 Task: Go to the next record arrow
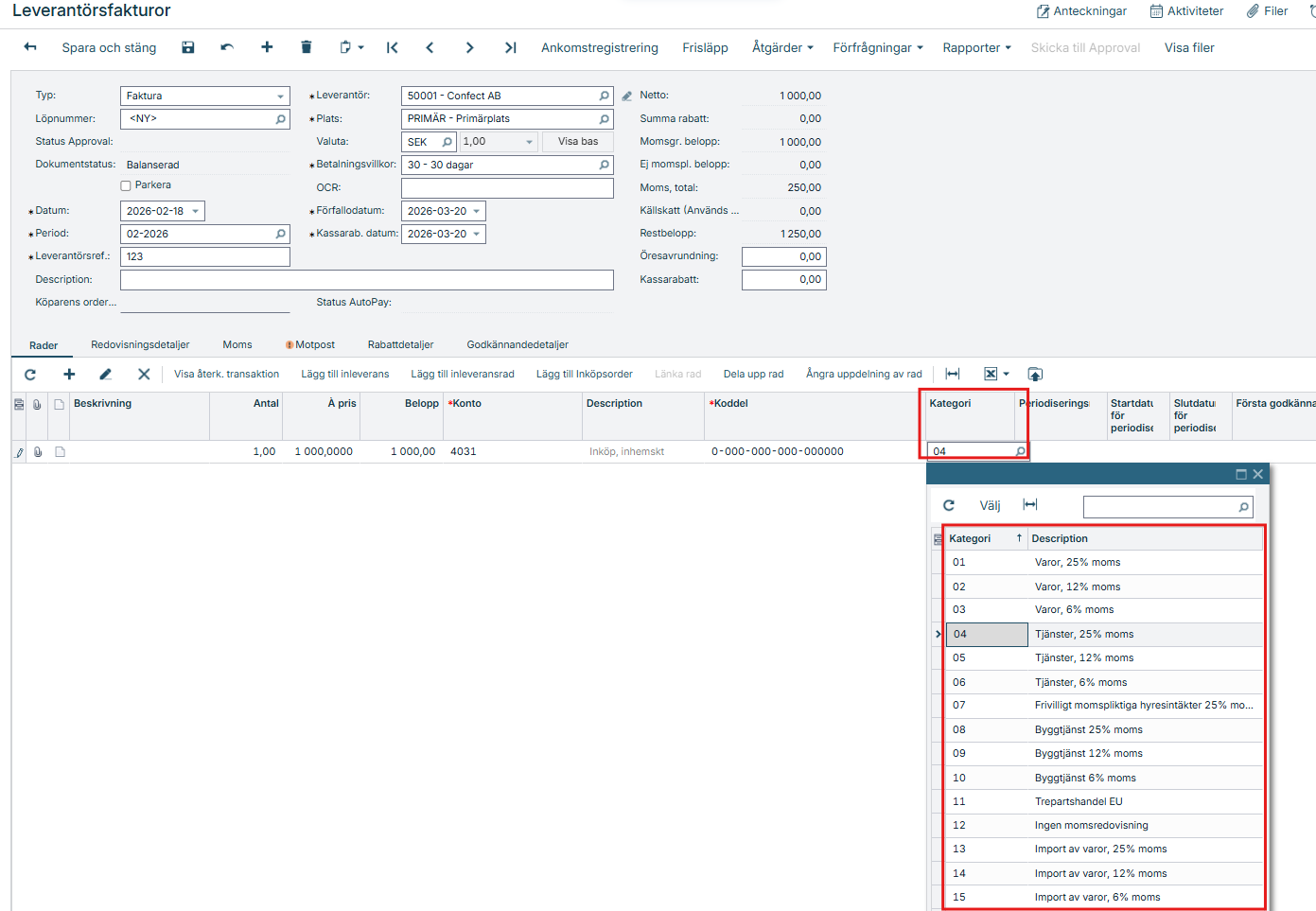[469, 47]
